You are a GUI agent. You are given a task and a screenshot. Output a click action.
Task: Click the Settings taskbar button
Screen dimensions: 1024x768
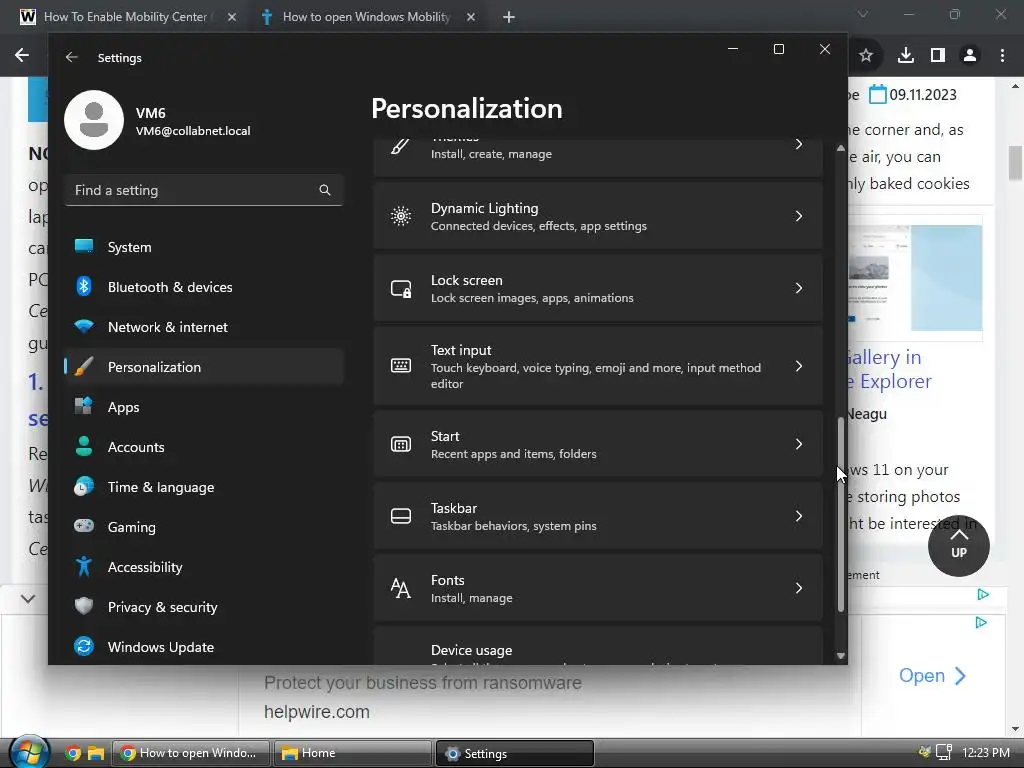tap(514, 753)
